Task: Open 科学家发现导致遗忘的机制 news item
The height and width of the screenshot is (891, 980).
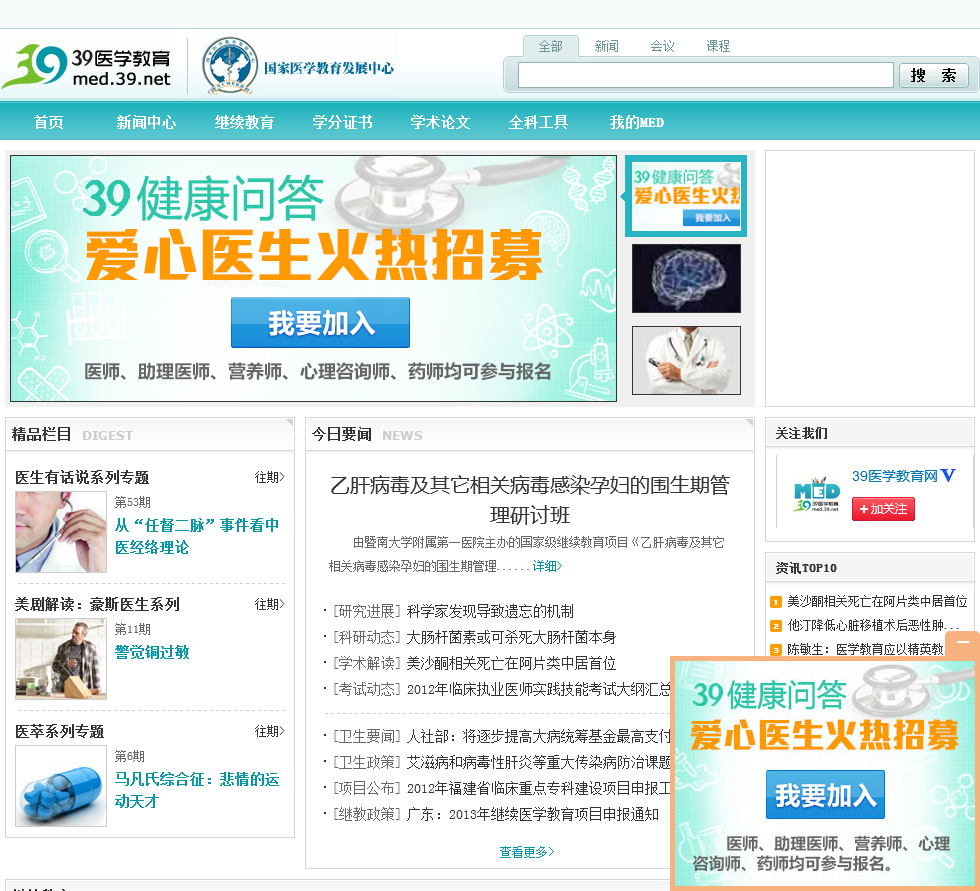Action: coord(490,611)
